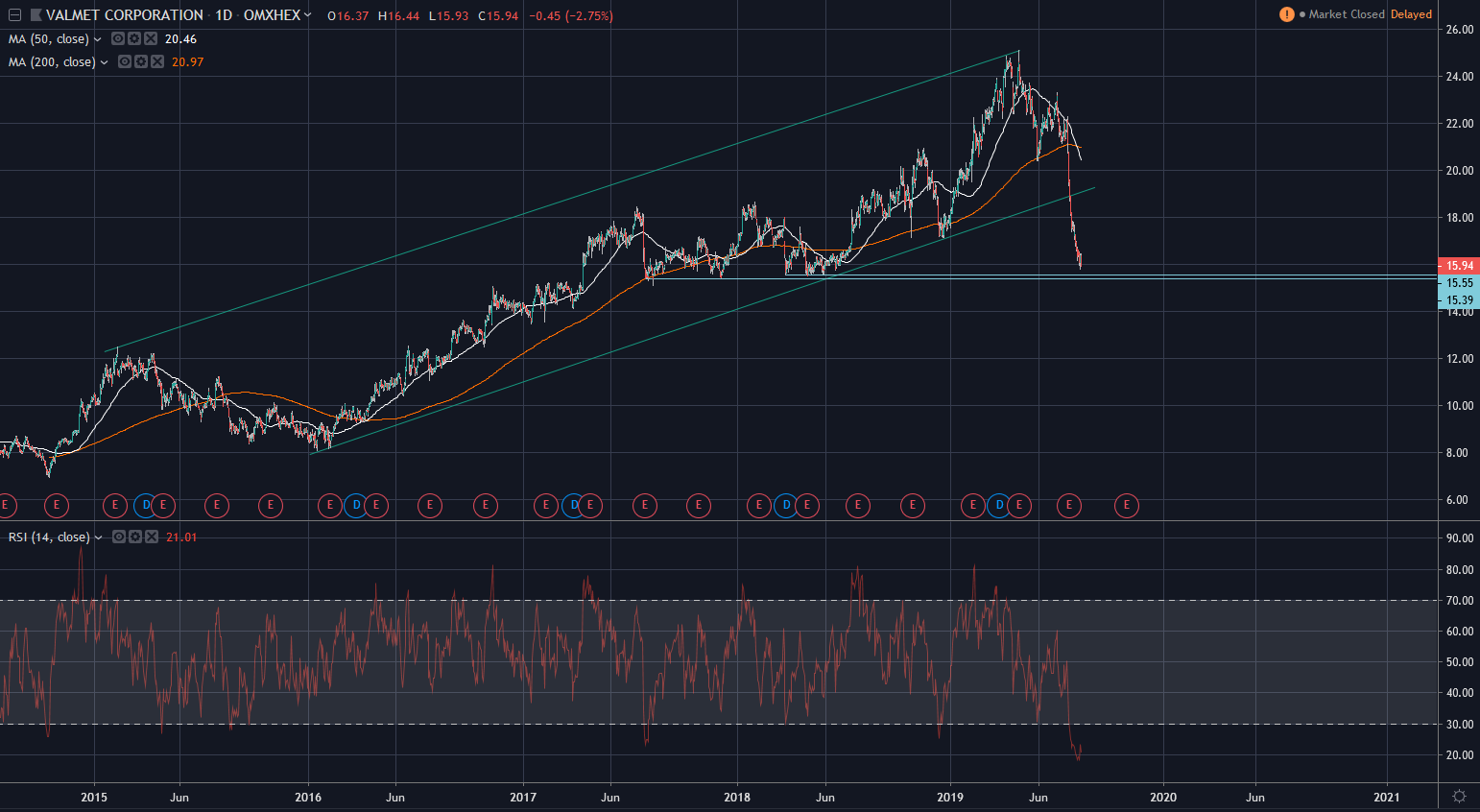The image size is (1480, 812).
Task: Expand the RSI (14, close) dropdown arrow
Action: (x=98, y=537)
